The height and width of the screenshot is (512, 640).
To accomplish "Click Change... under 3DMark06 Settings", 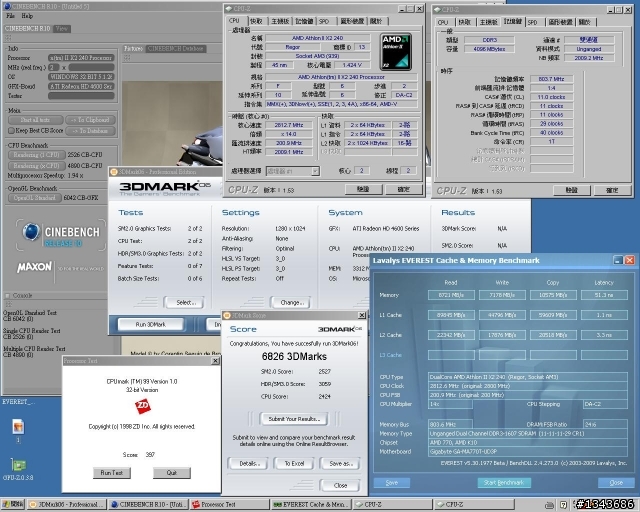I will pos(290,303).
